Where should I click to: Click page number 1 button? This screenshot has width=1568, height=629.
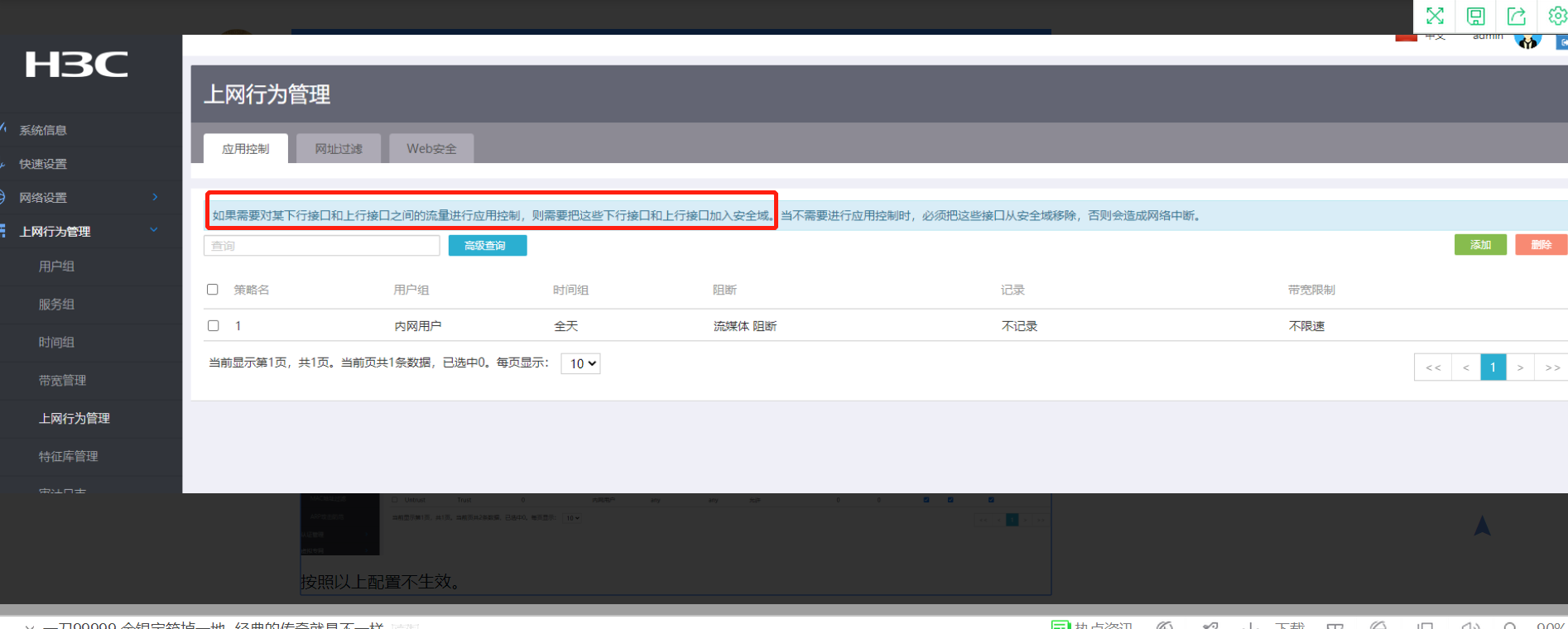point(1493,367)
